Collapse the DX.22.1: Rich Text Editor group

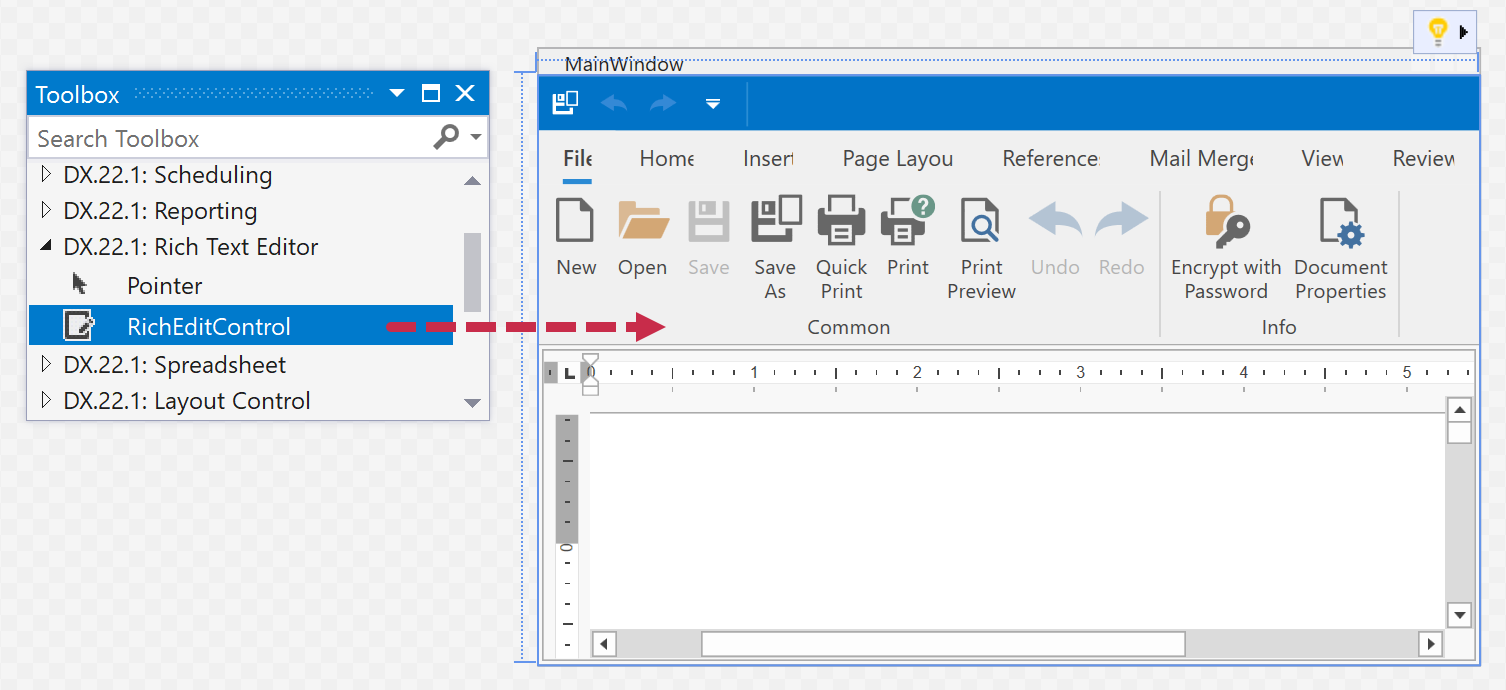(45, 247)
